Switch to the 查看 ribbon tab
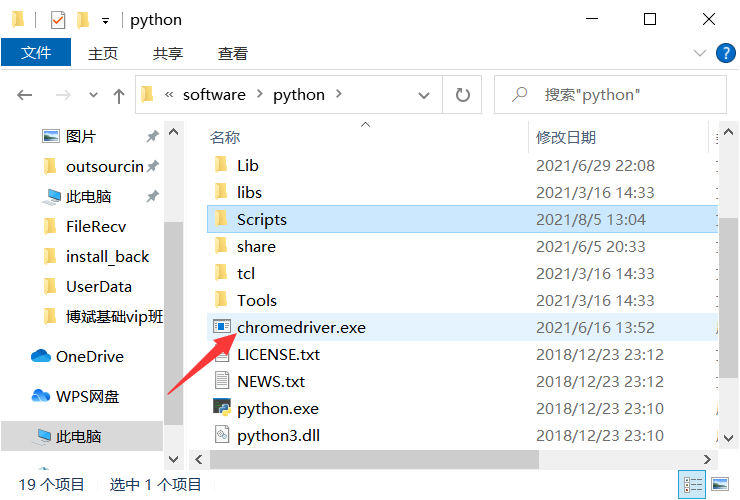 (x=232, y=53)
